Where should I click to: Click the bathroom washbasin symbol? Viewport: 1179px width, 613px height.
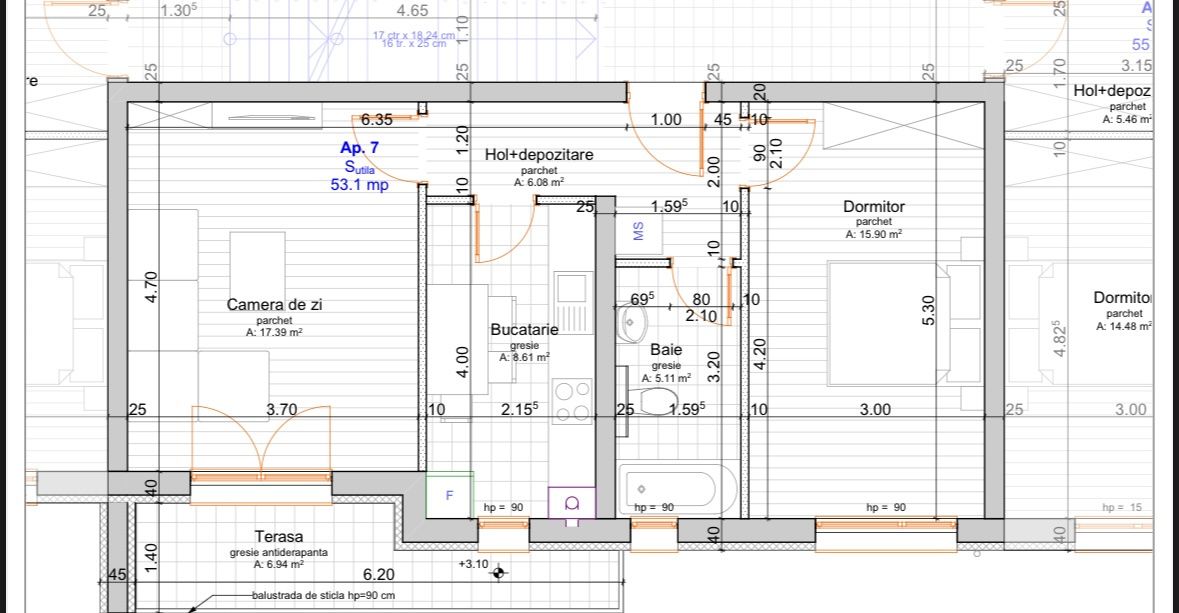click(x=633, y=323)
